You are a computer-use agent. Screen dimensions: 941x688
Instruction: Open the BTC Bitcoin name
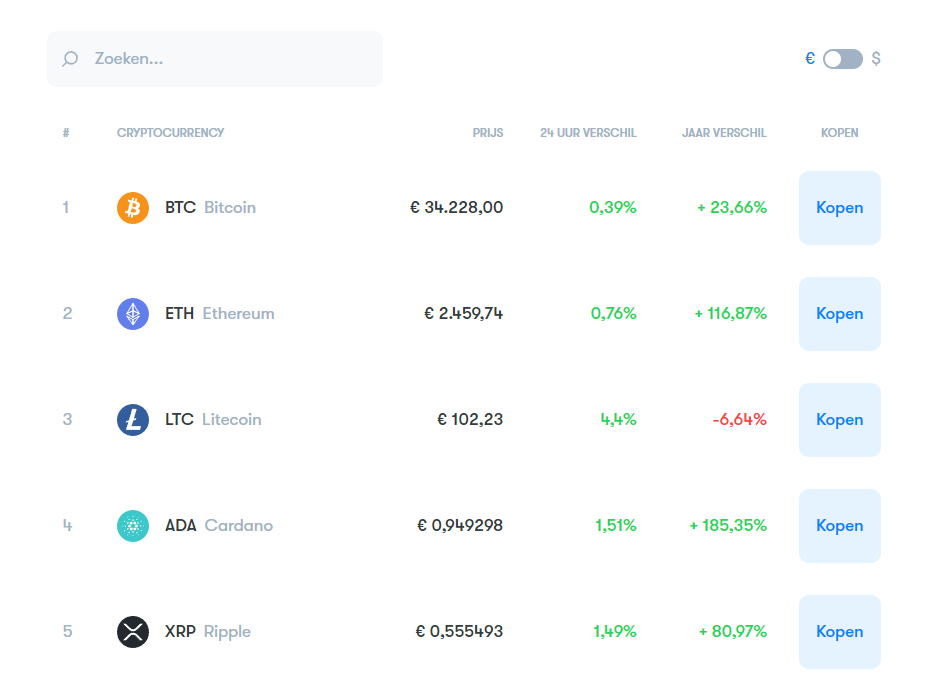tap(211, 208)
